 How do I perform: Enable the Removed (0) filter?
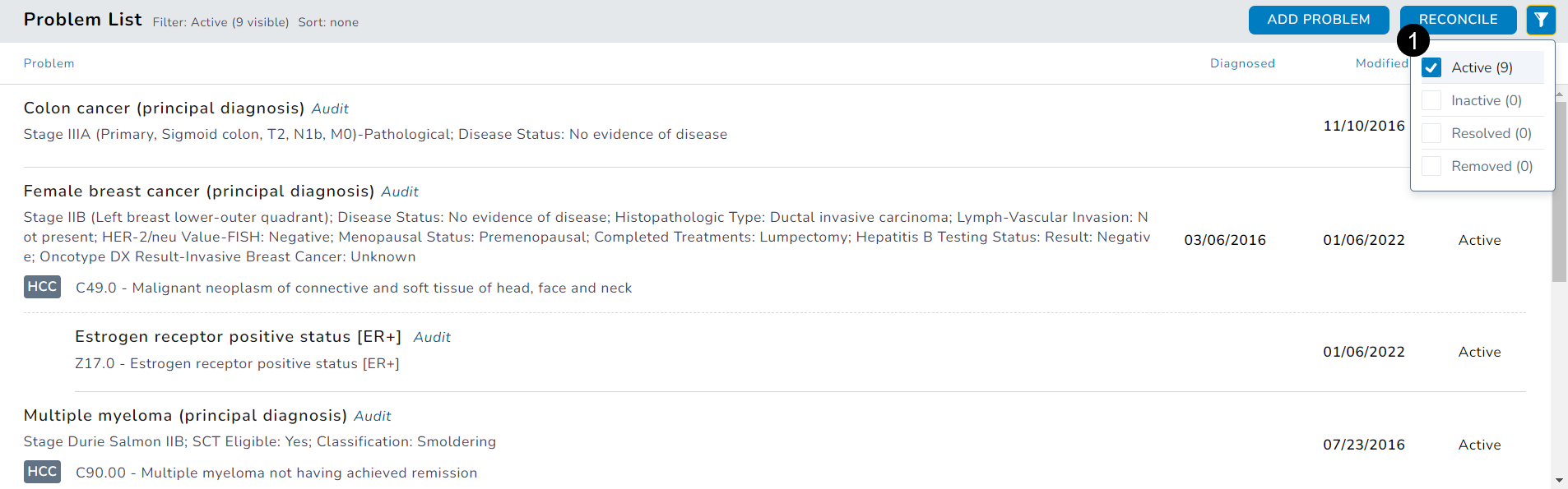tap(1431, 166)
